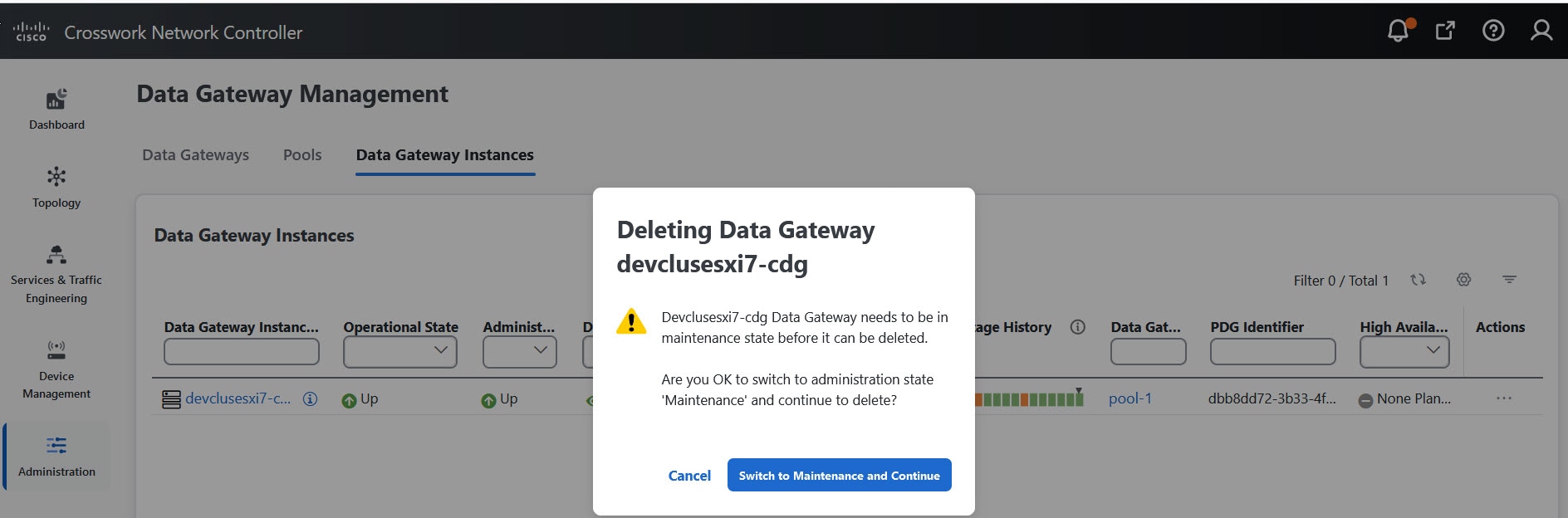Refresh the Data Gateway Instances table
The image size is (1568, 518).
coord(1419,280)
